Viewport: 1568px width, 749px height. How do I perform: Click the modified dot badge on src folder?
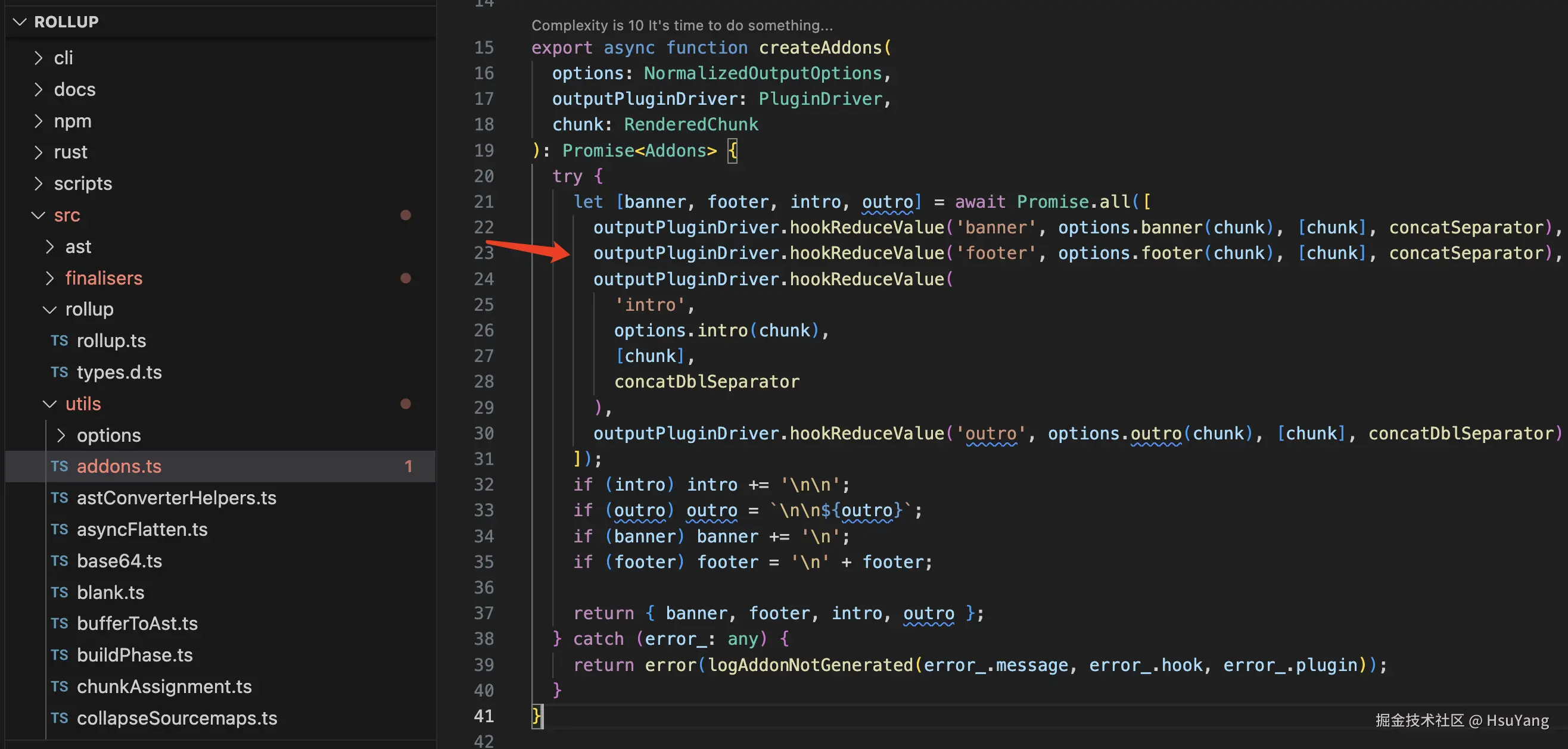(x=405, y=215)
